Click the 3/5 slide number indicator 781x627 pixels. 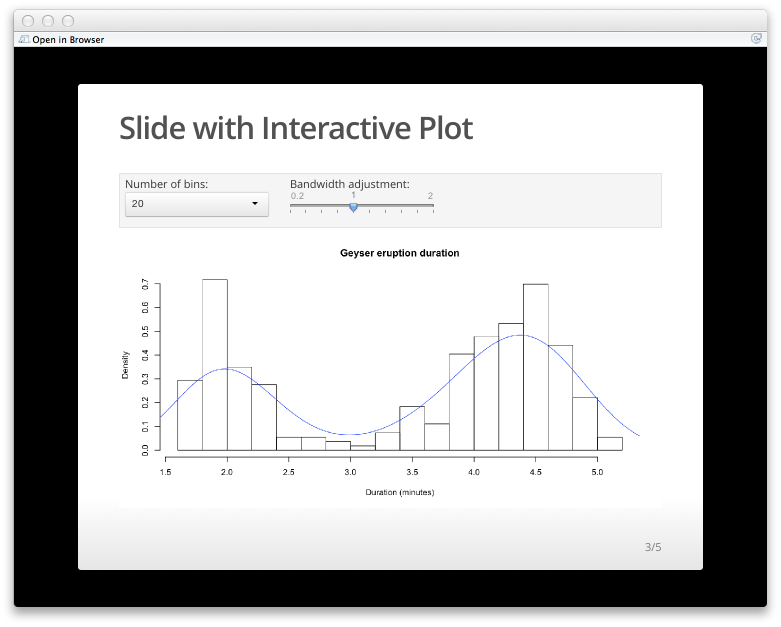pos(652,547)
